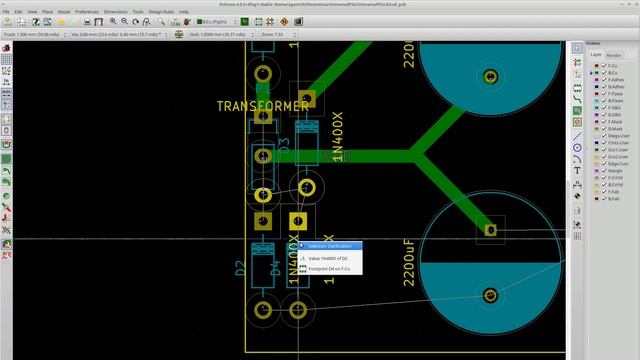
Task: Click the Eco1.User layer name
Action: 618,150
